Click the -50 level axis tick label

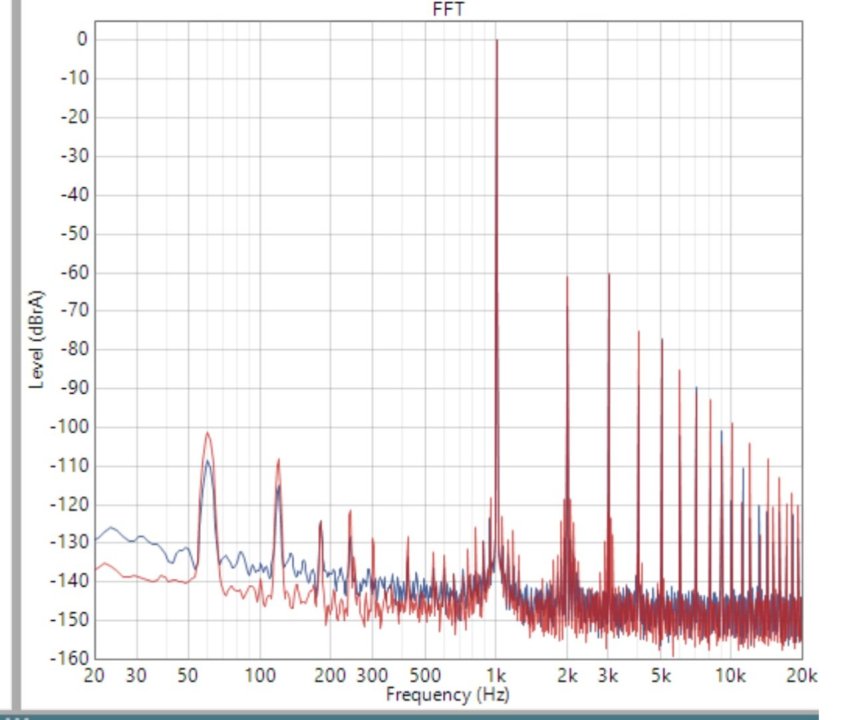74,233
